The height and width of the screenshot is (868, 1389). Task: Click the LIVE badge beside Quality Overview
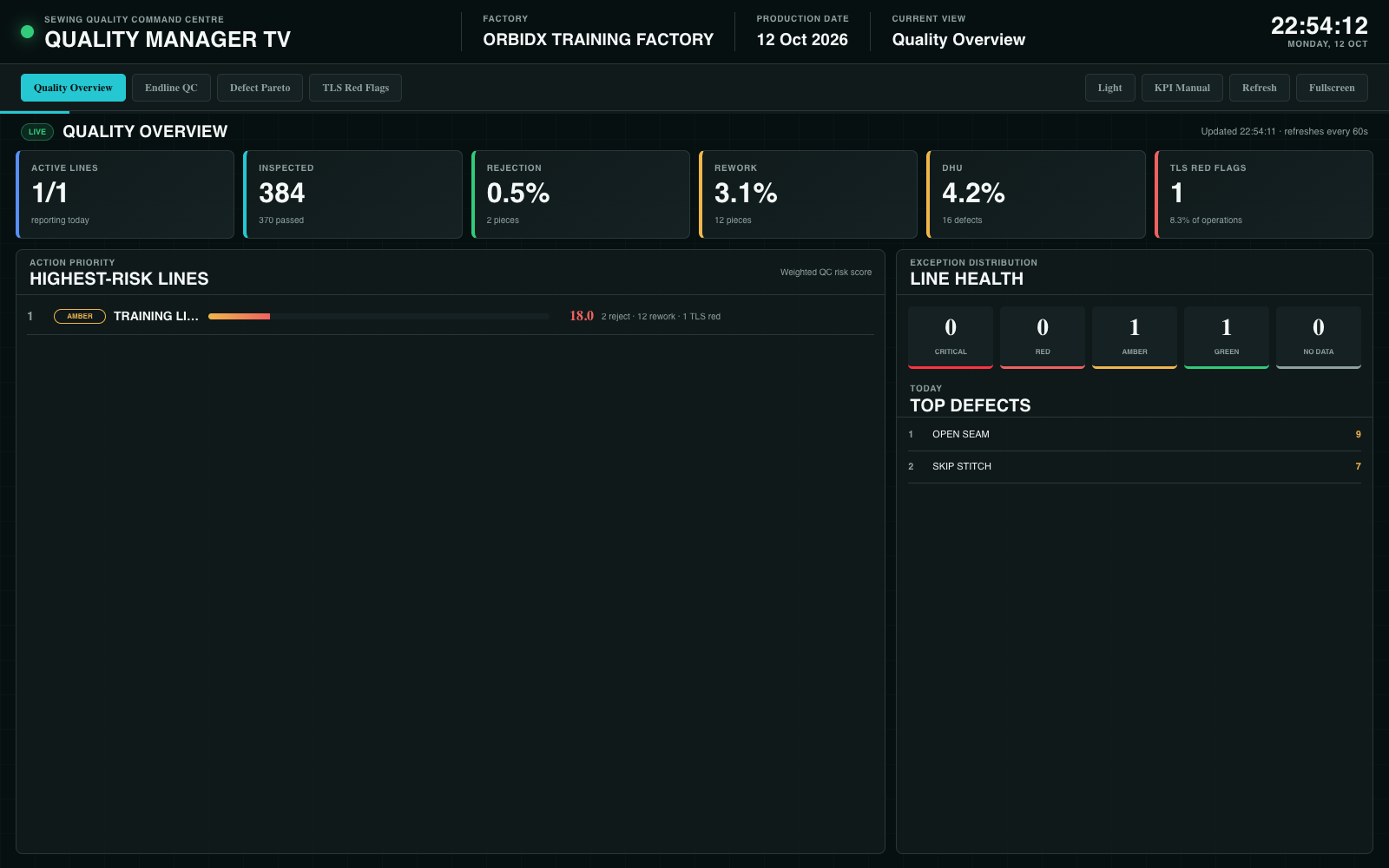coord(37,132)
